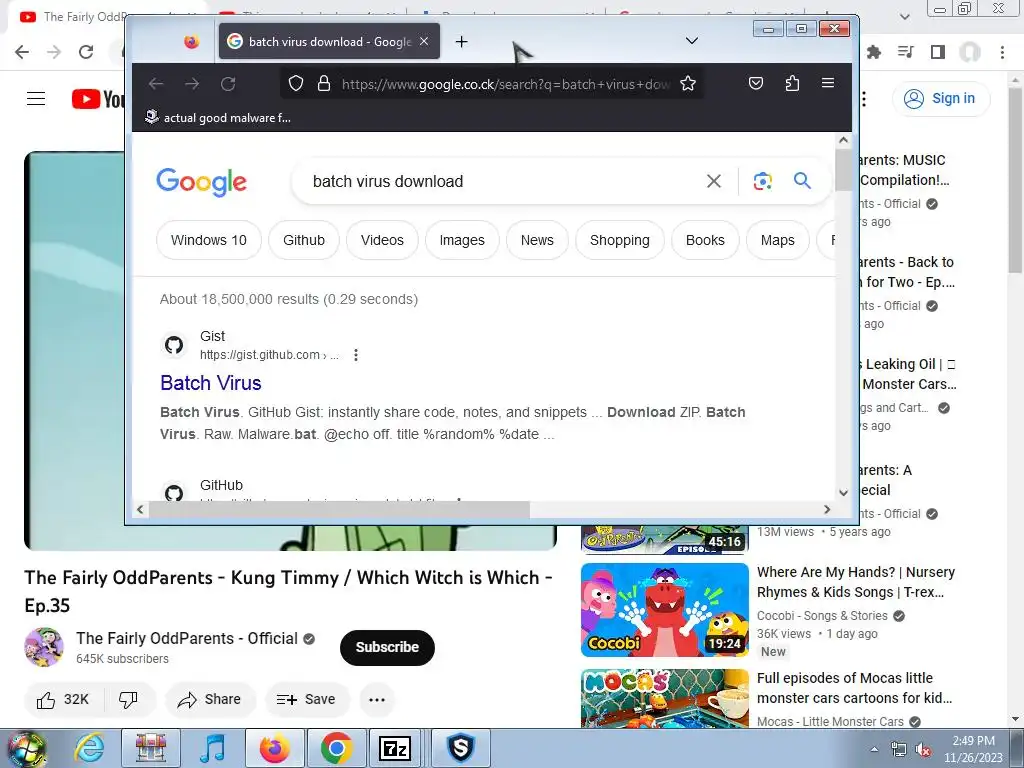Viewport: 1024px width, 768px height.
Task: Open 7-Zip from the taskbar
Action: 395,748
